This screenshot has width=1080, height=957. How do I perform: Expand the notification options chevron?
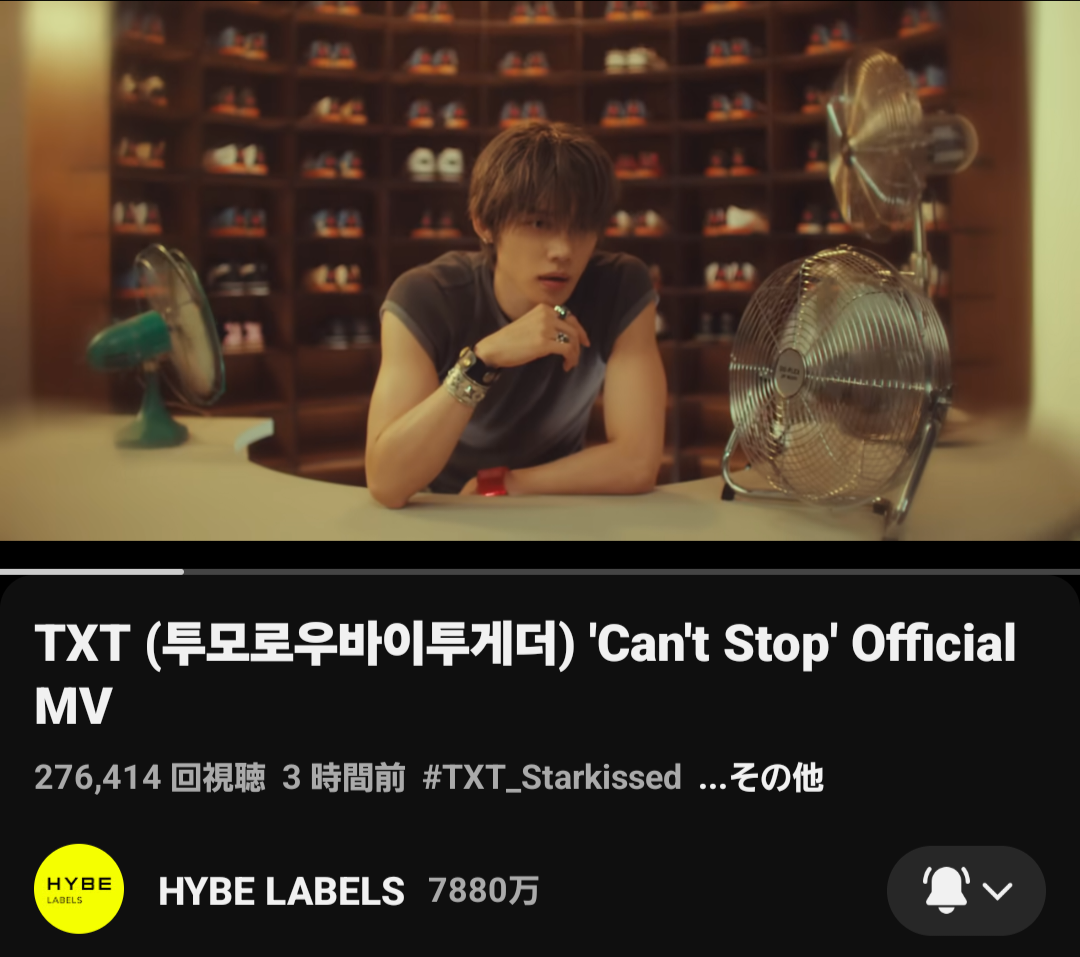(997, 891)
